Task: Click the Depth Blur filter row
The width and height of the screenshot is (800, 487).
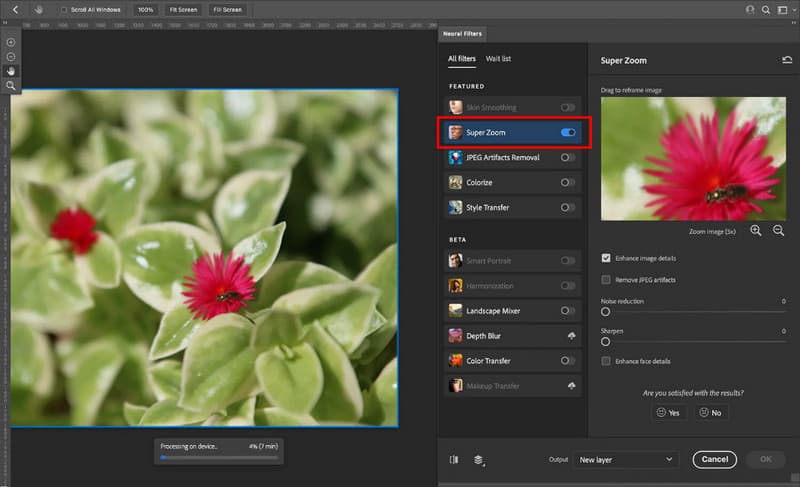Action: tap(512, 336)
